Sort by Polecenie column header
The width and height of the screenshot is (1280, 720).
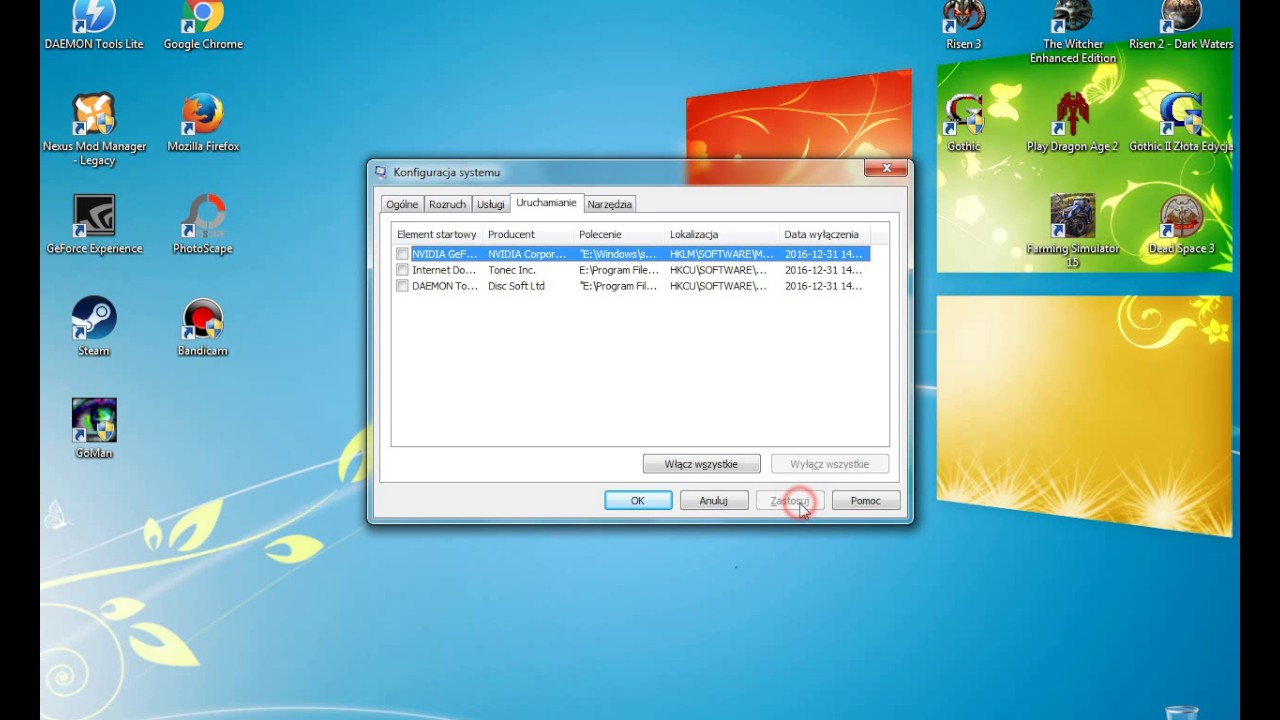coord(620,234)
